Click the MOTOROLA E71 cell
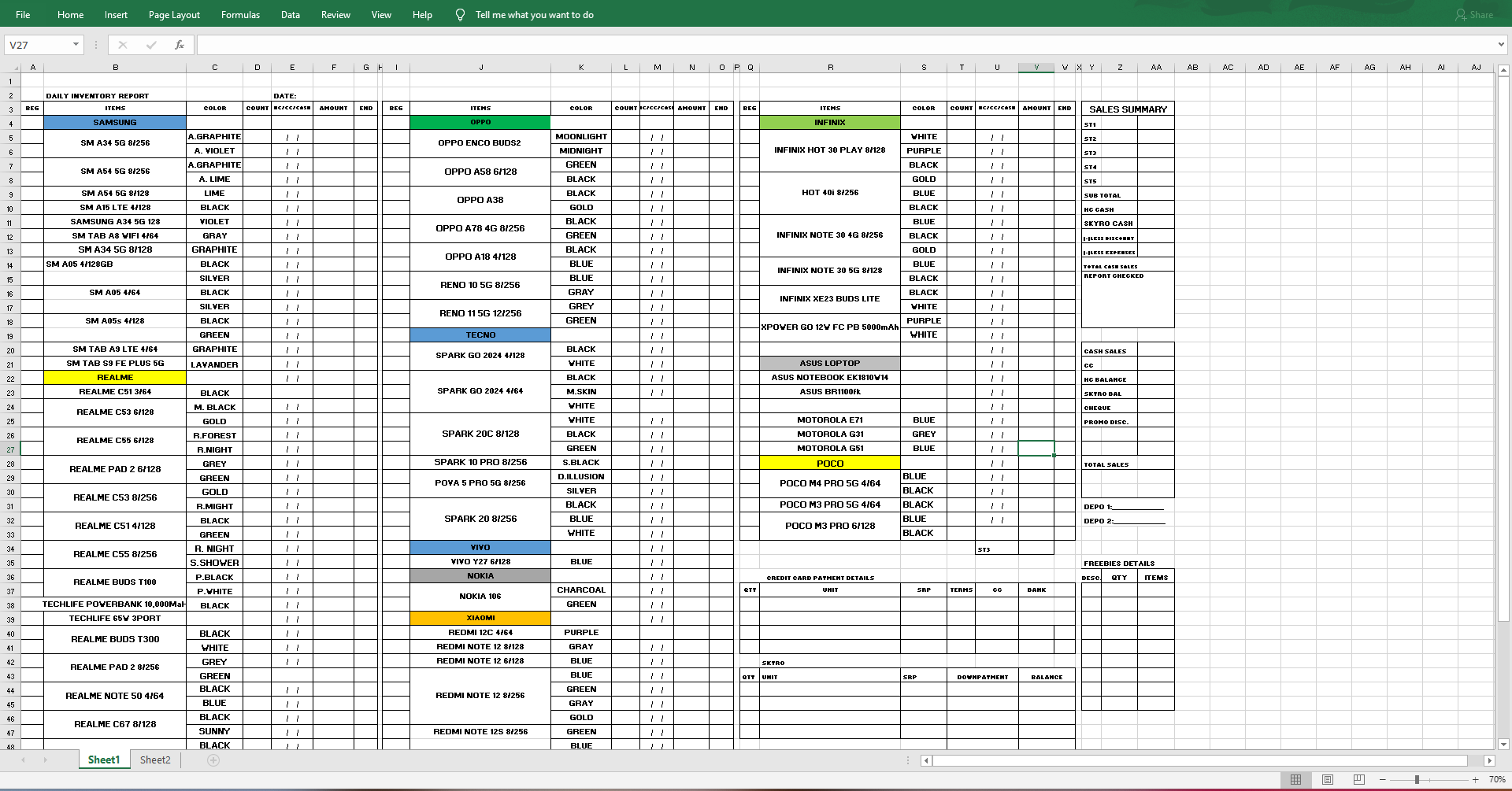1512x791 pixels. tap(830, 420)
